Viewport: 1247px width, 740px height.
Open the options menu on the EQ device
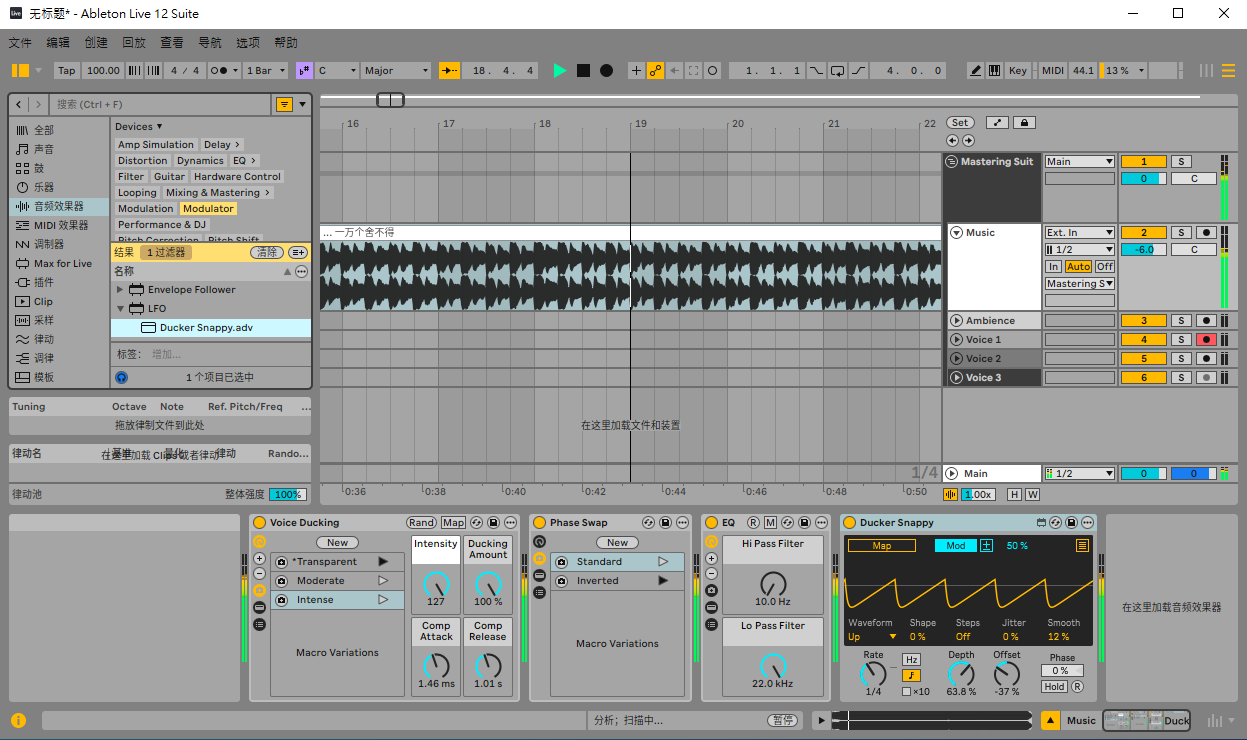click(x=822, y=523)
